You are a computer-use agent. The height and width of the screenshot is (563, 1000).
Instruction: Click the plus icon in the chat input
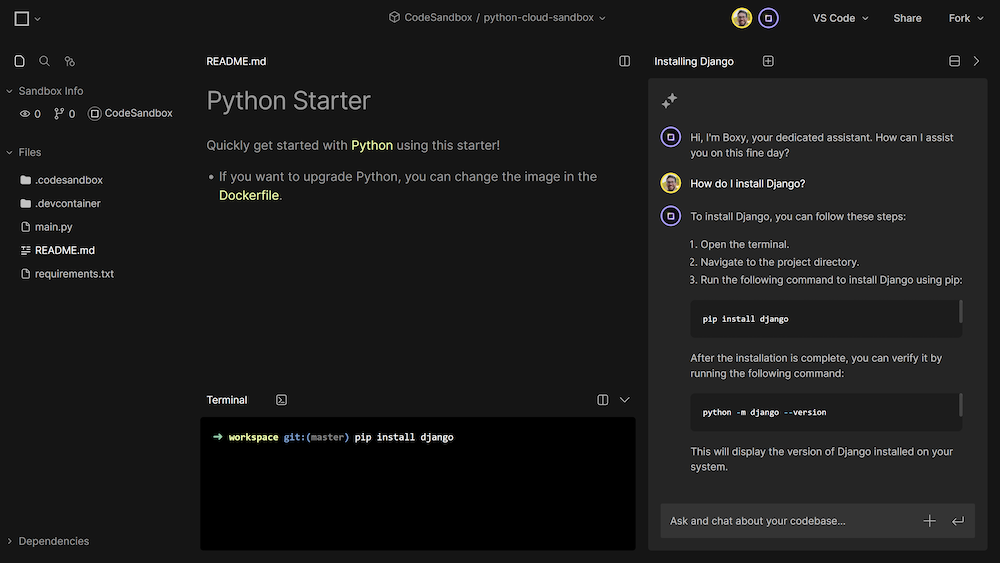929,521
